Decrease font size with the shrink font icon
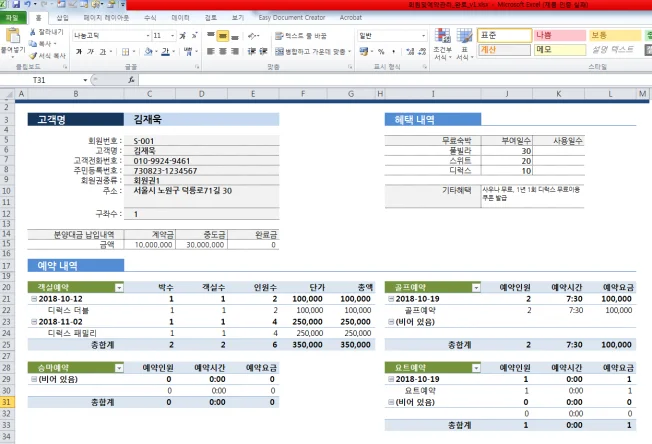The width and height of the screenshot is (652, 444). 194,36
